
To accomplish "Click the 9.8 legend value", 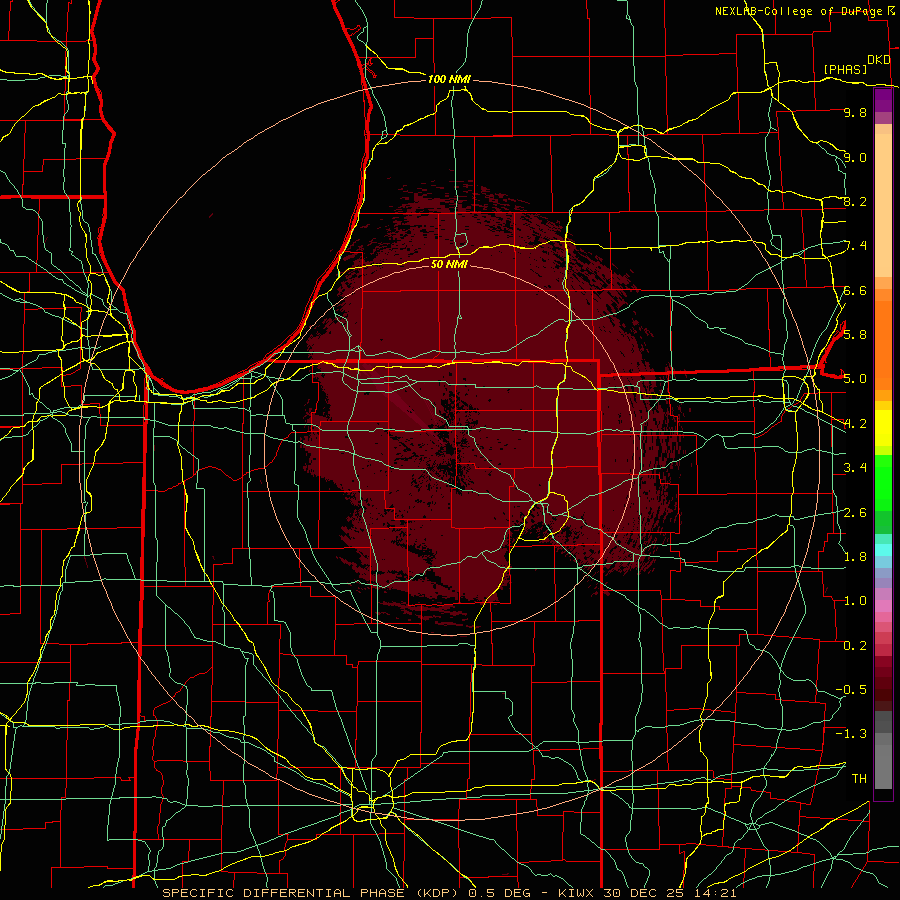I will (x=855, y=112).
